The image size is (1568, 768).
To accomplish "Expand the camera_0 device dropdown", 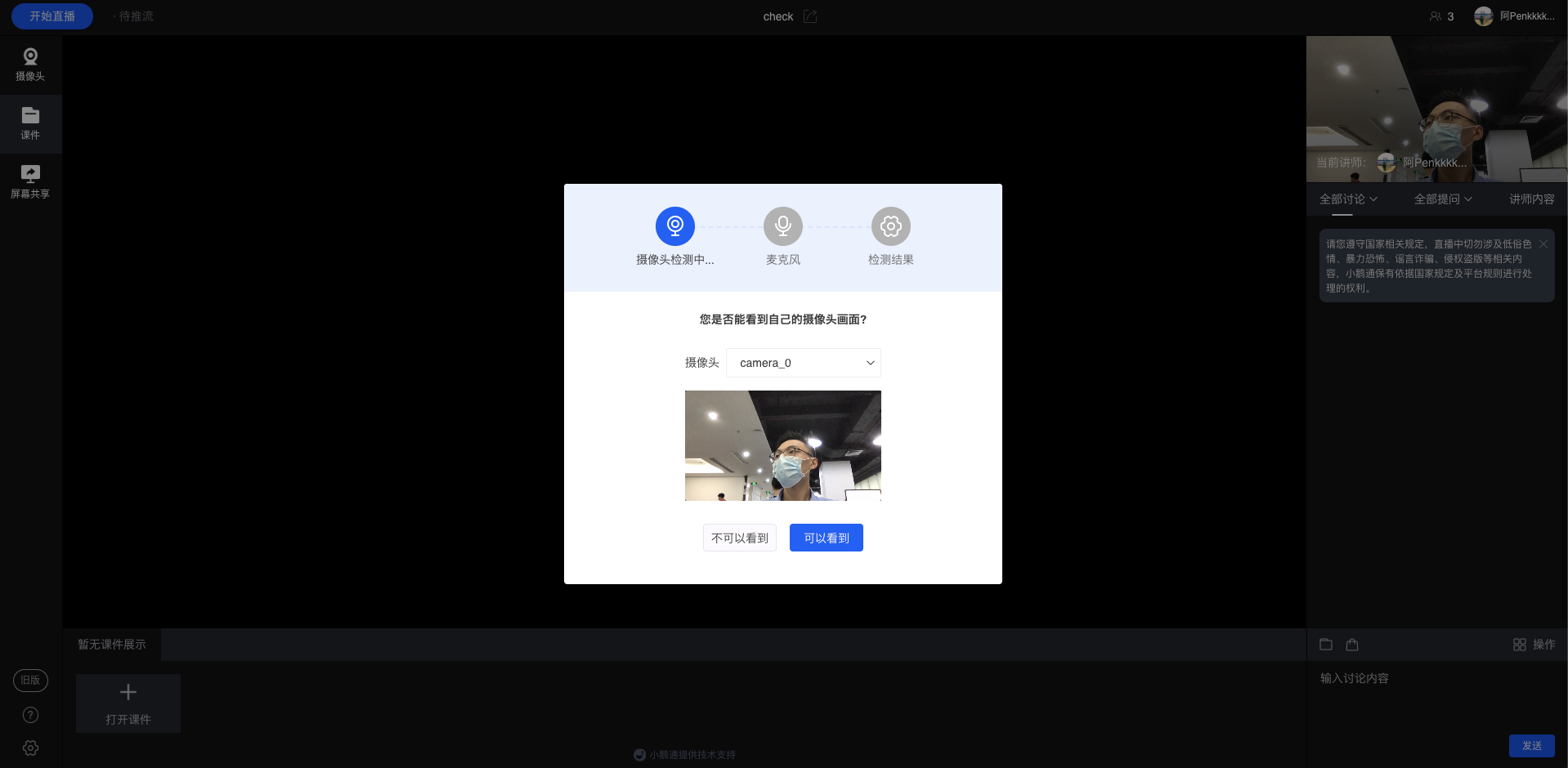I will point(804,363).
